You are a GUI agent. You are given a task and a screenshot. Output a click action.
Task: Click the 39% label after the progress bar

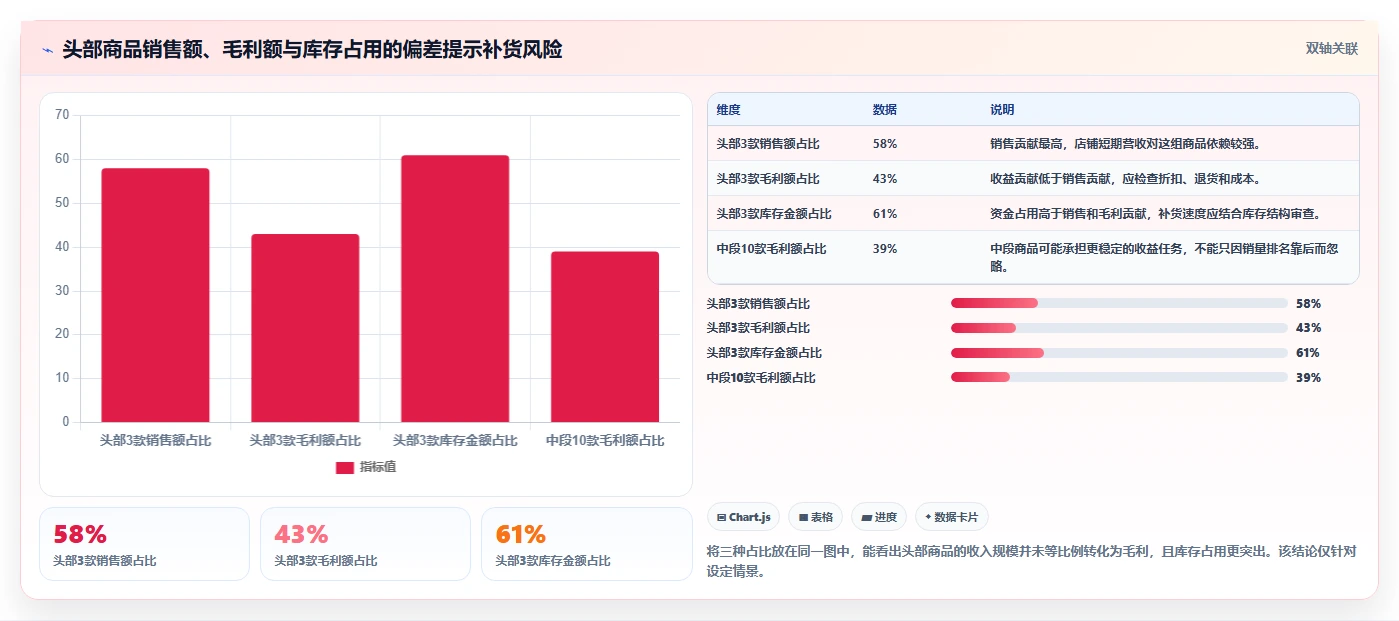click(x=1308, y=378)
